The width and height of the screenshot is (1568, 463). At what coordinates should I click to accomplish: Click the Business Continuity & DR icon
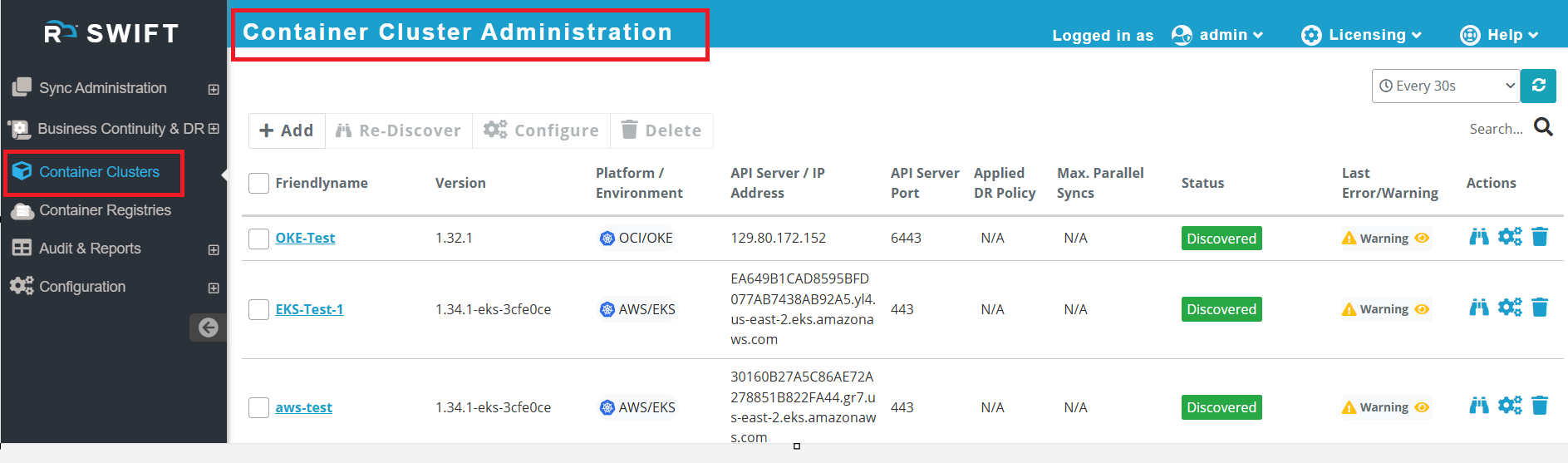pos(20,129)
